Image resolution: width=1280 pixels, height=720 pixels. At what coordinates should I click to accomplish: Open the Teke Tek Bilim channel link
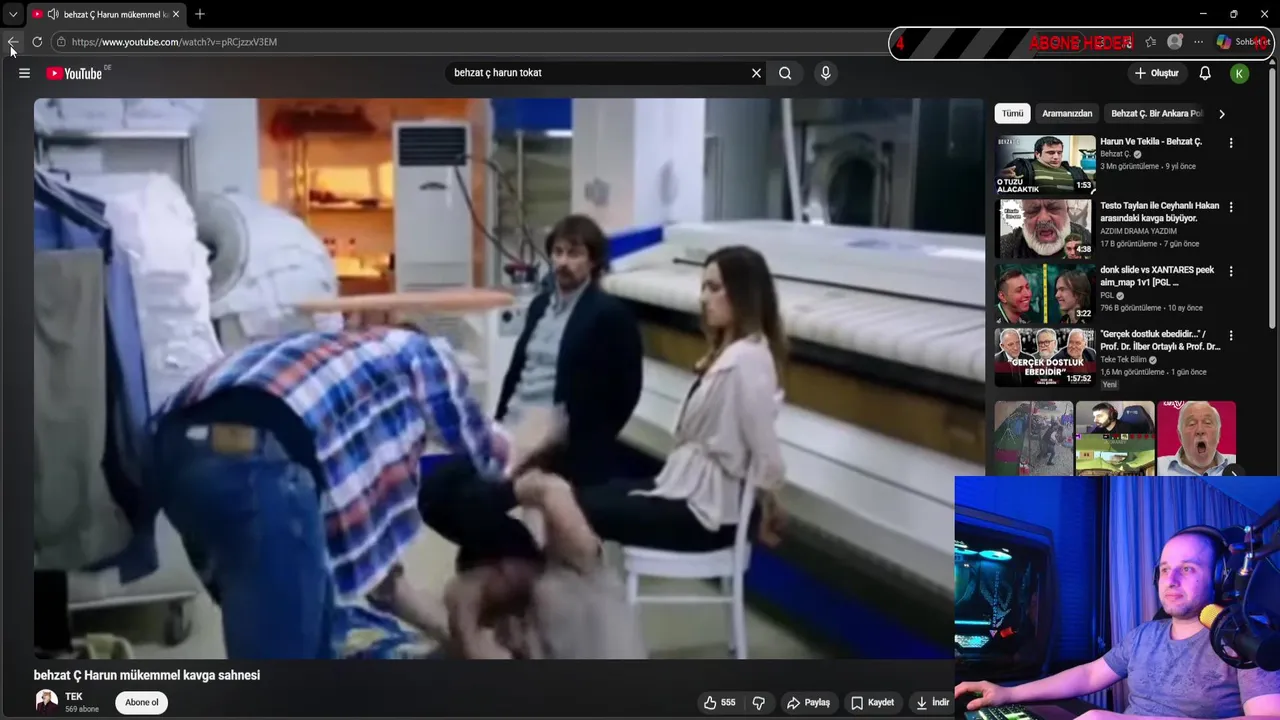1123,360
